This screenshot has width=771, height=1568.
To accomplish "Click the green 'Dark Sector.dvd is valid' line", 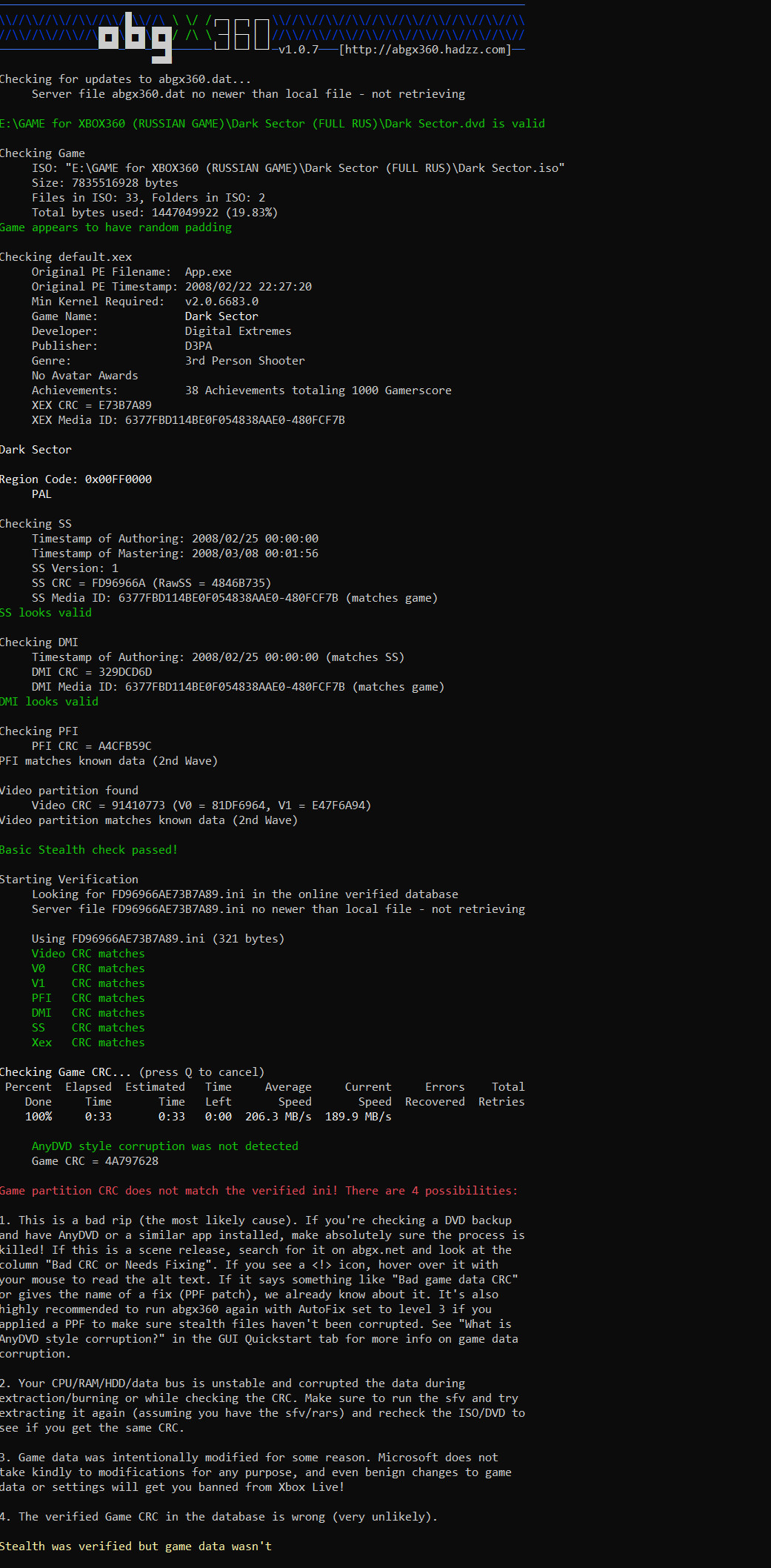I will (x=273, y=124).
